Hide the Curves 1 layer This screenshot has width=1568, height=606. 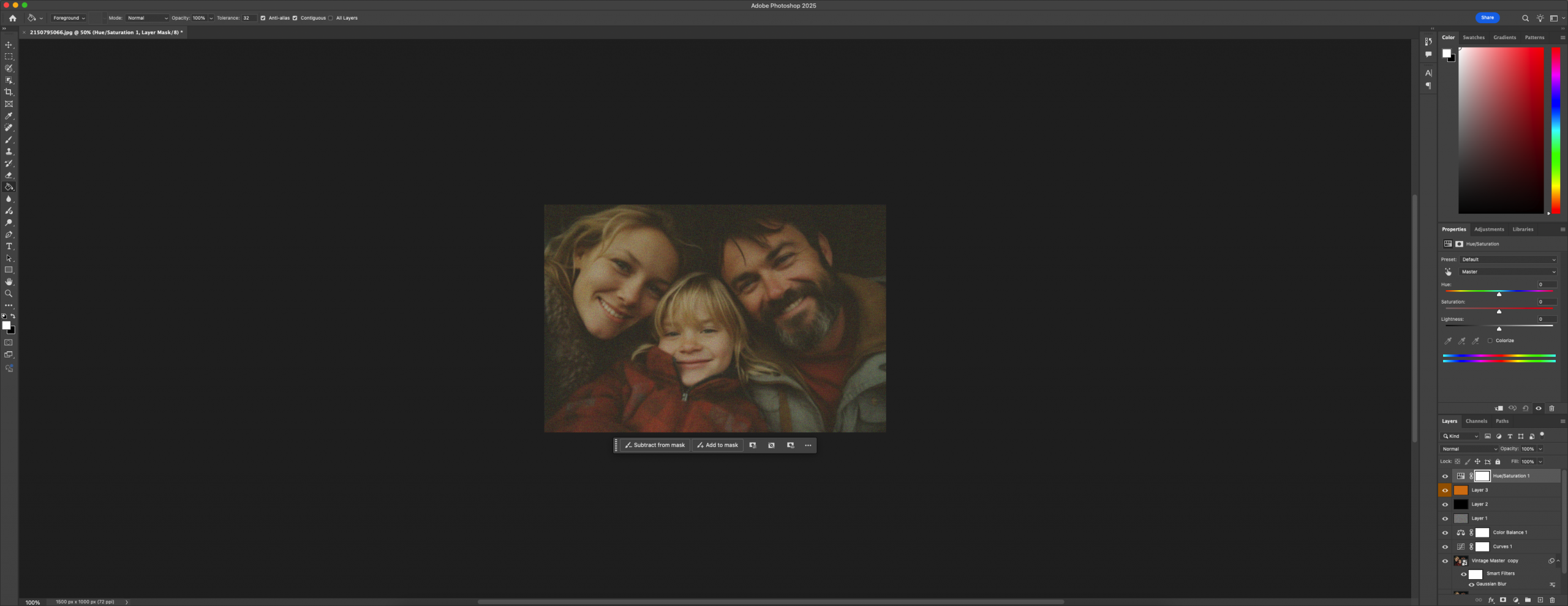click(x=1445, y=547)
